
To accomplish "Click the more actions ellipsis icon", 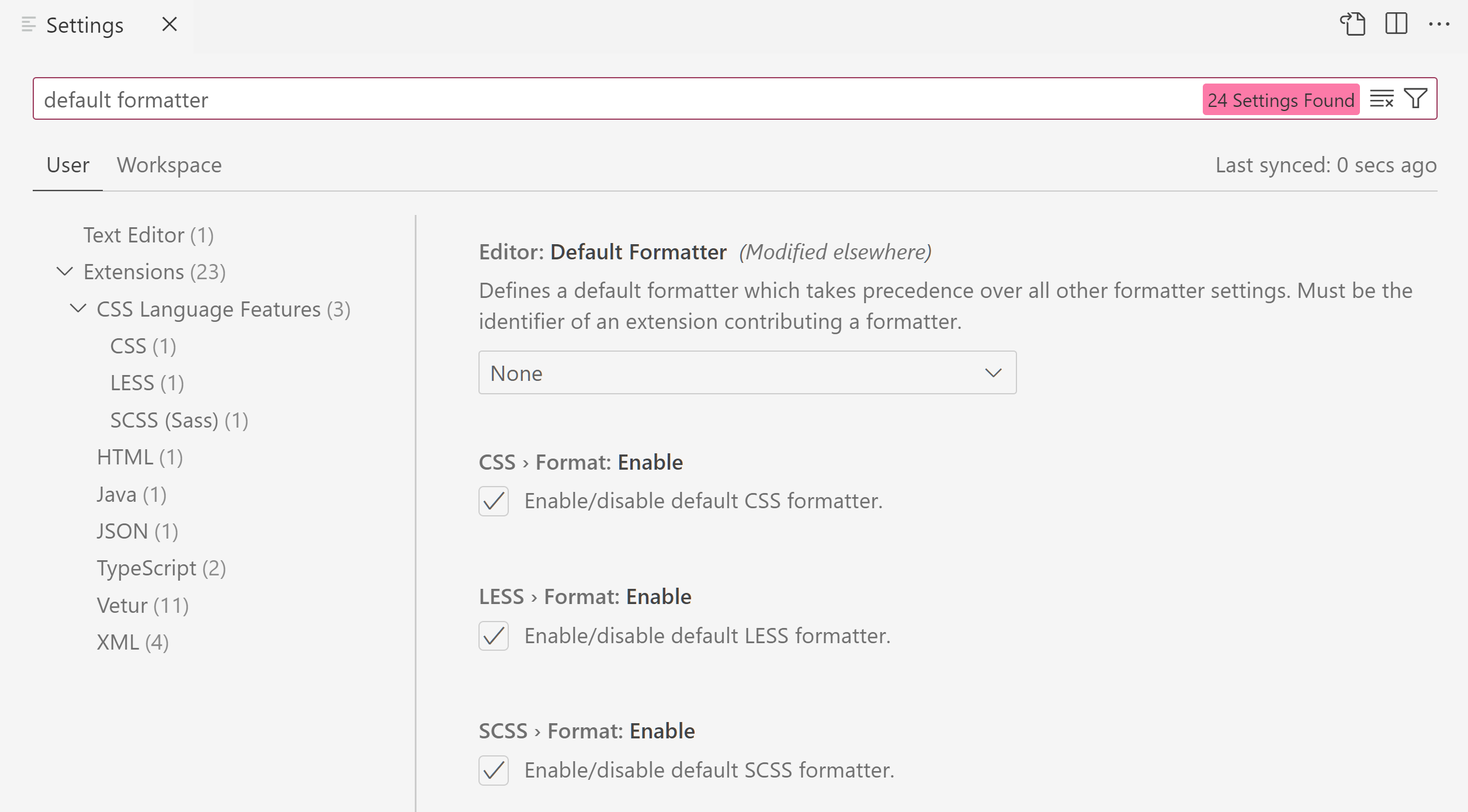I will (1440, 25).
